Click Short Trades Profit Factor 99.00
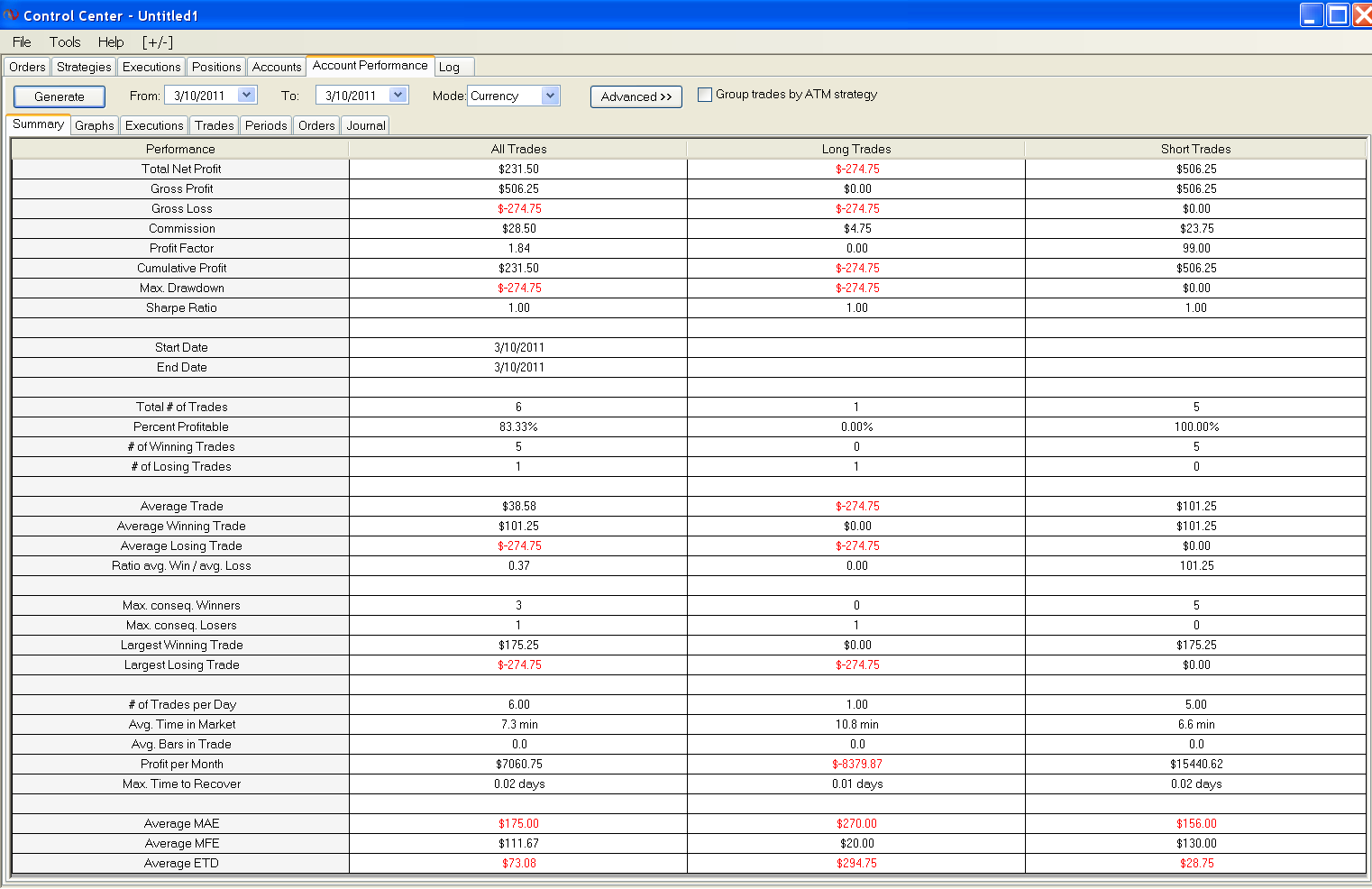 1196,248
